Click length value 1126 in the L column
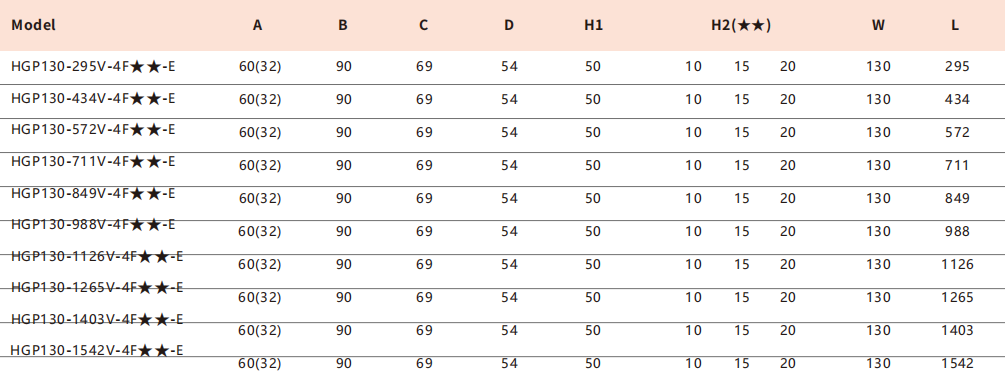The image size is (1005, 380). (958, 264)
